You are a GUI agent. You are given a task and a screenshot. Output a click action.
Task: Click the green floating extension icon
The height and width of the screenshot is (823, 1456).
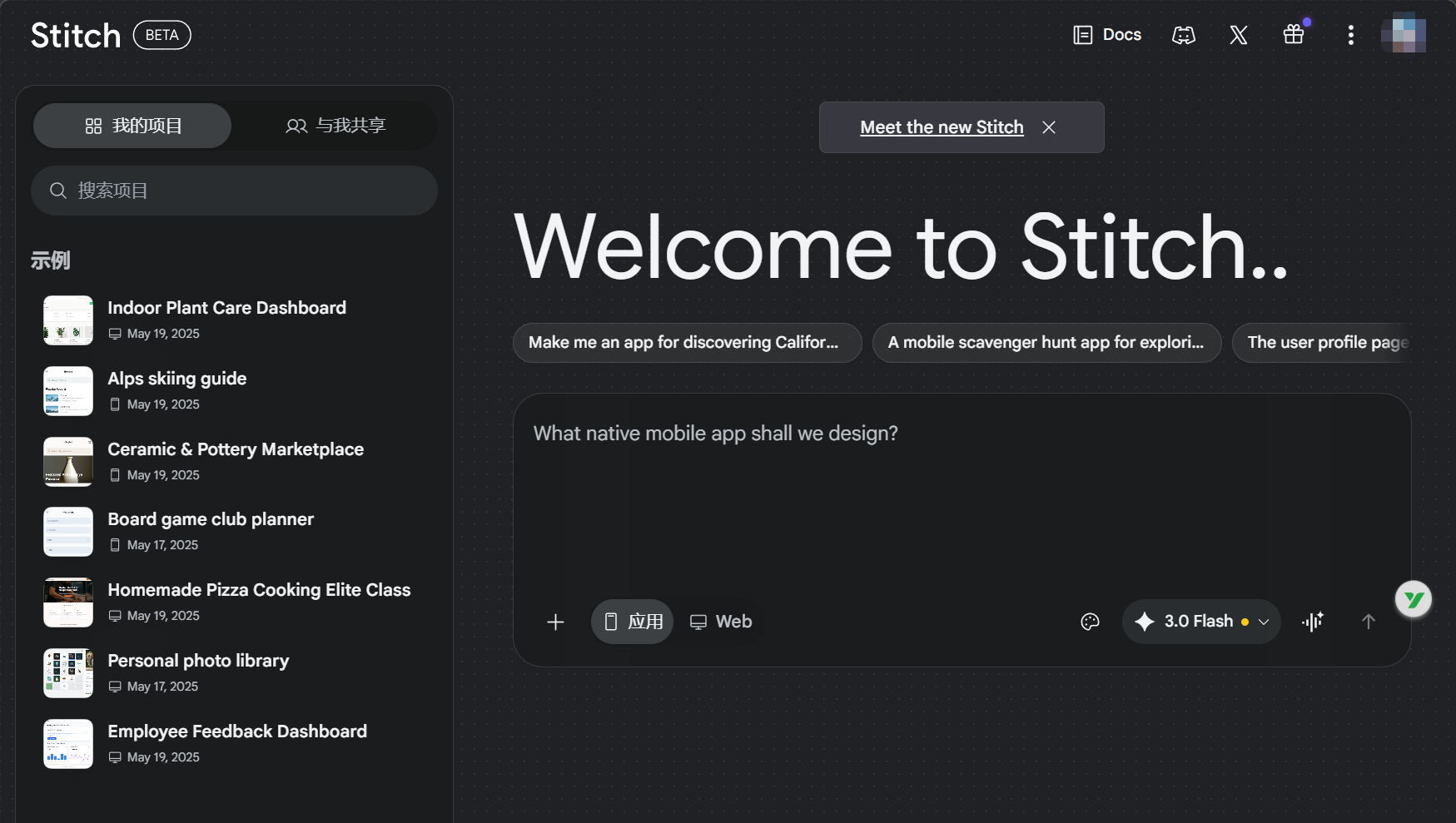click(1413, 599)
